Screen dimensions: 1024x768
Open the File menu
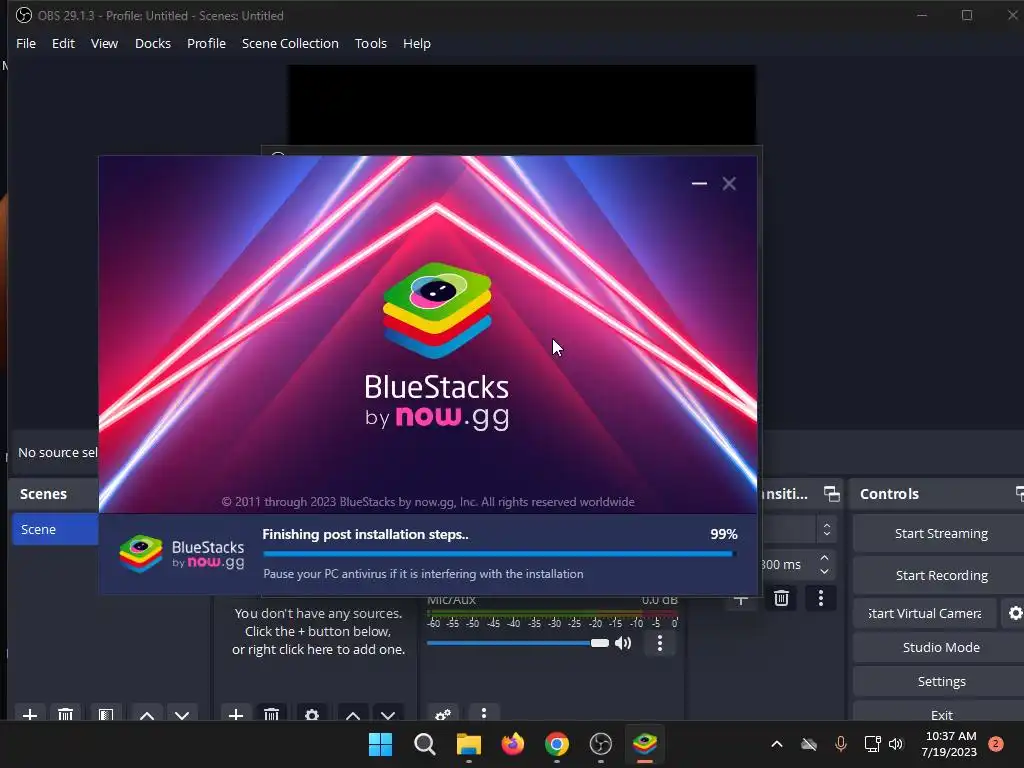(x=26, y=43)
